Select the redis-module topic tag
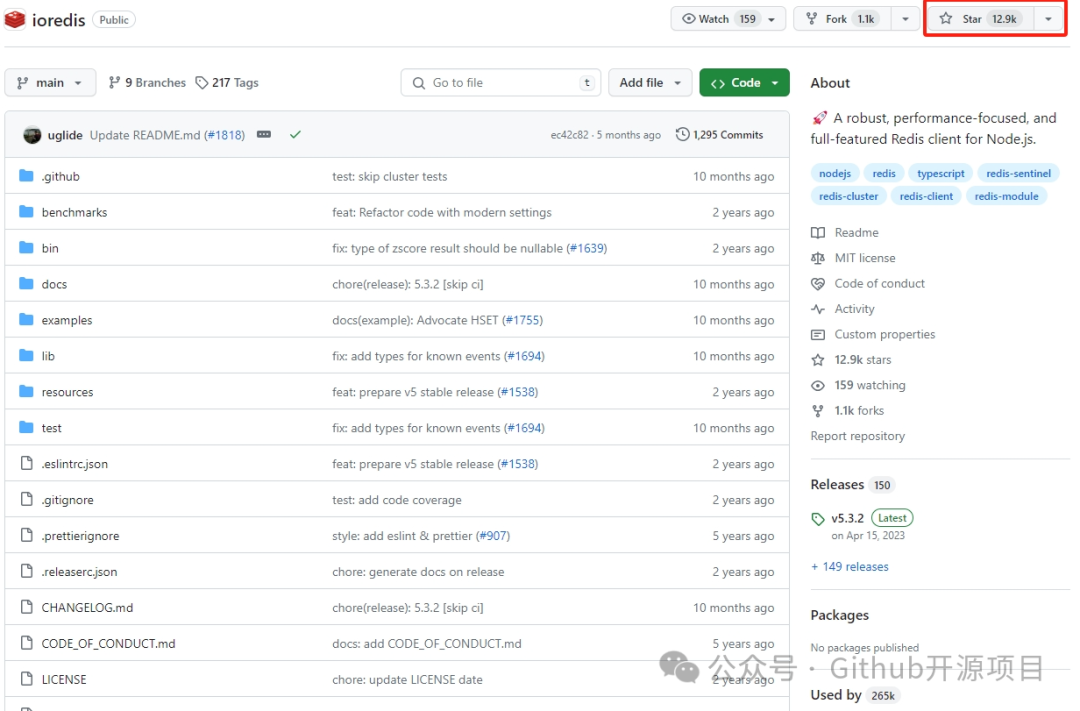This screenshot has height=711, width=1080. pyautogui.click(x=1006, y=196)
